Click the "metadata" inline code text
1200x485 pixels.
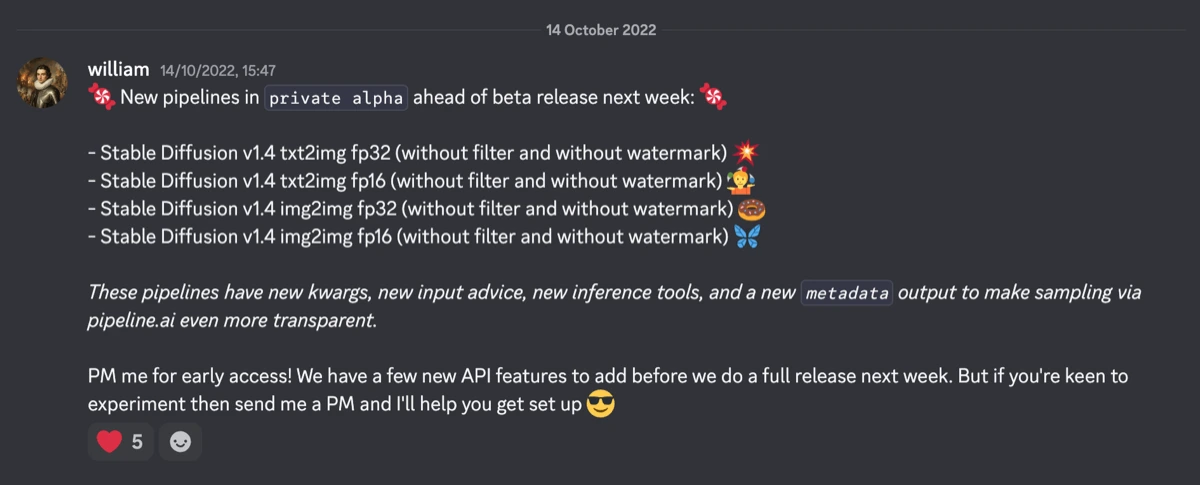coord(846,294)
